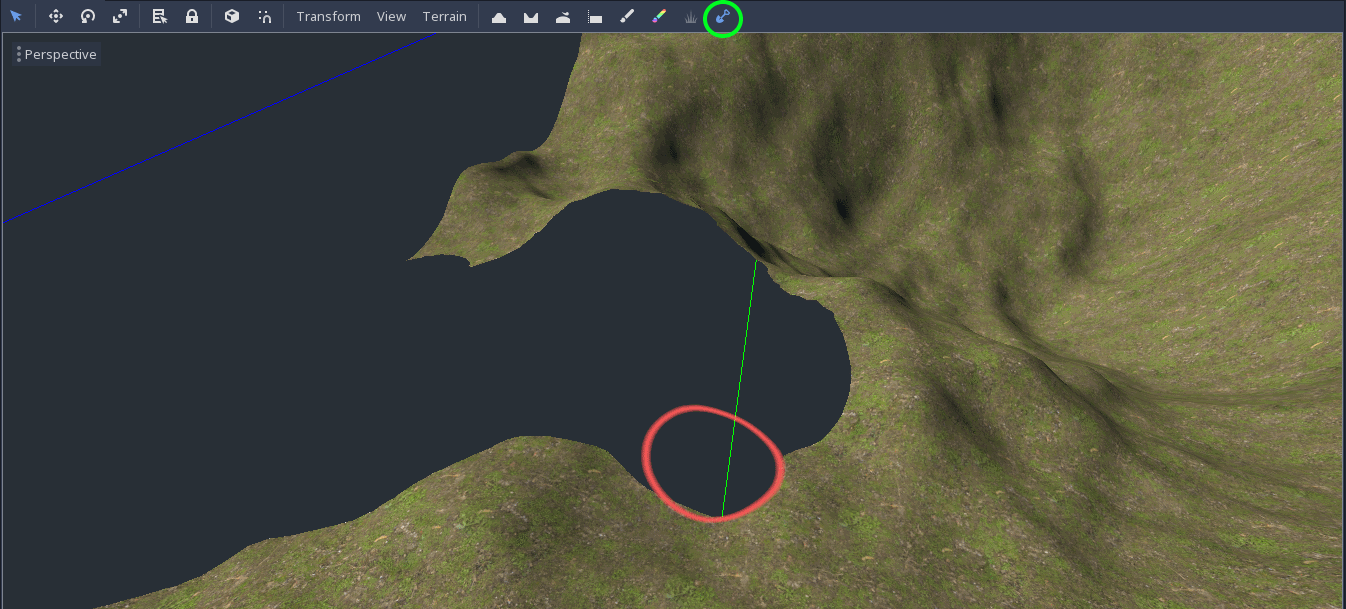Open the Transform menu
This screenshot has height=609, width=1346.
tap(328, 16)
